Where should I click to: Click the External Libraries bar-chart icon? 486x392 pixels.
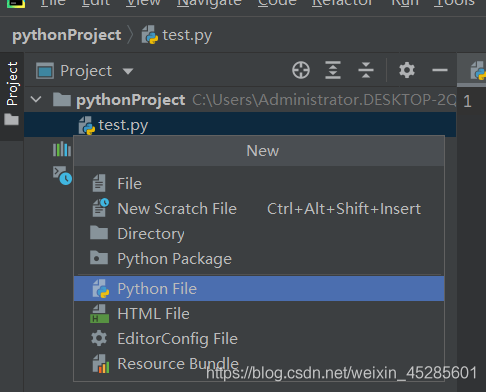(x=62, y=149)
